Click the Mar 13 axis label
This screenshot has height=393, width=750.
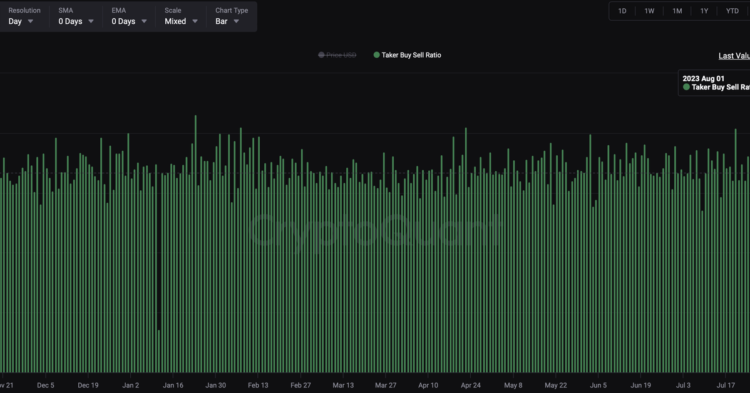[343, 385]
